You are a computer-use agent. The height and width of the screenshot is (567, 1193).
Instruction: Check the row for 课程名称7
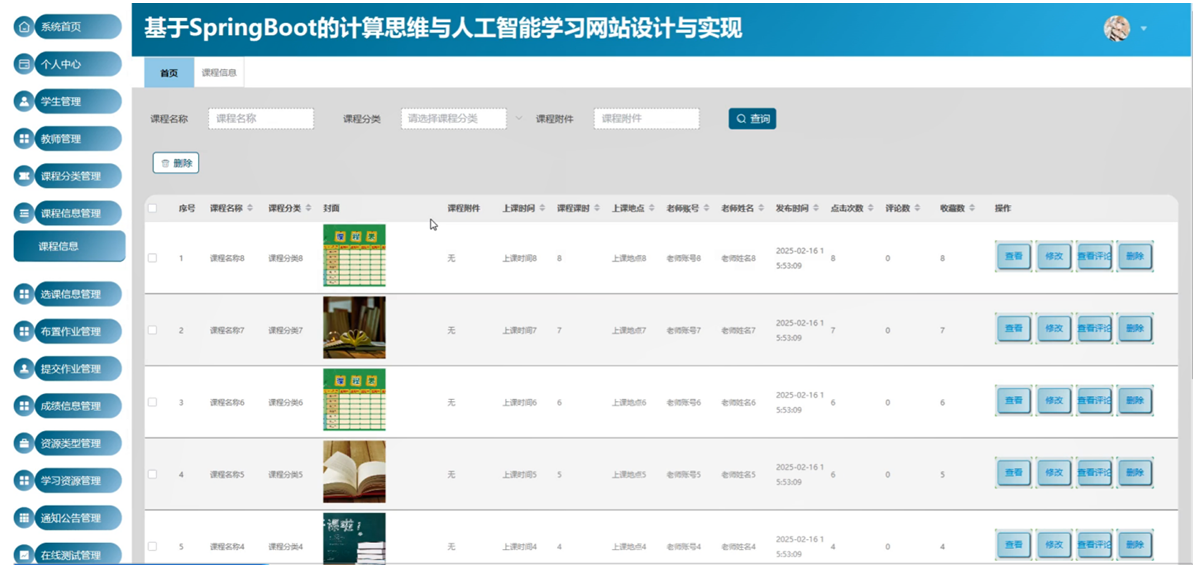152,330
